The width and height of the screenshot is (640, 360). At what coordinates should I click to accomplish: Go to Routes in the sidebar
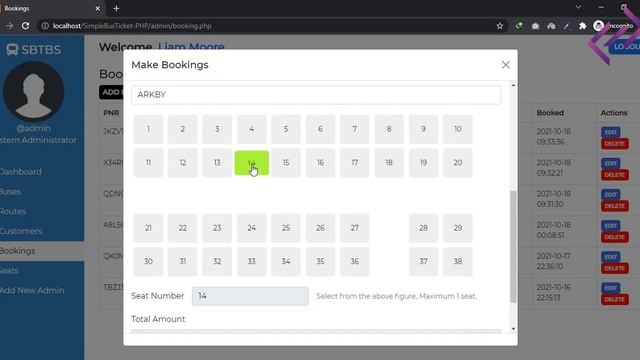point(13,211)
